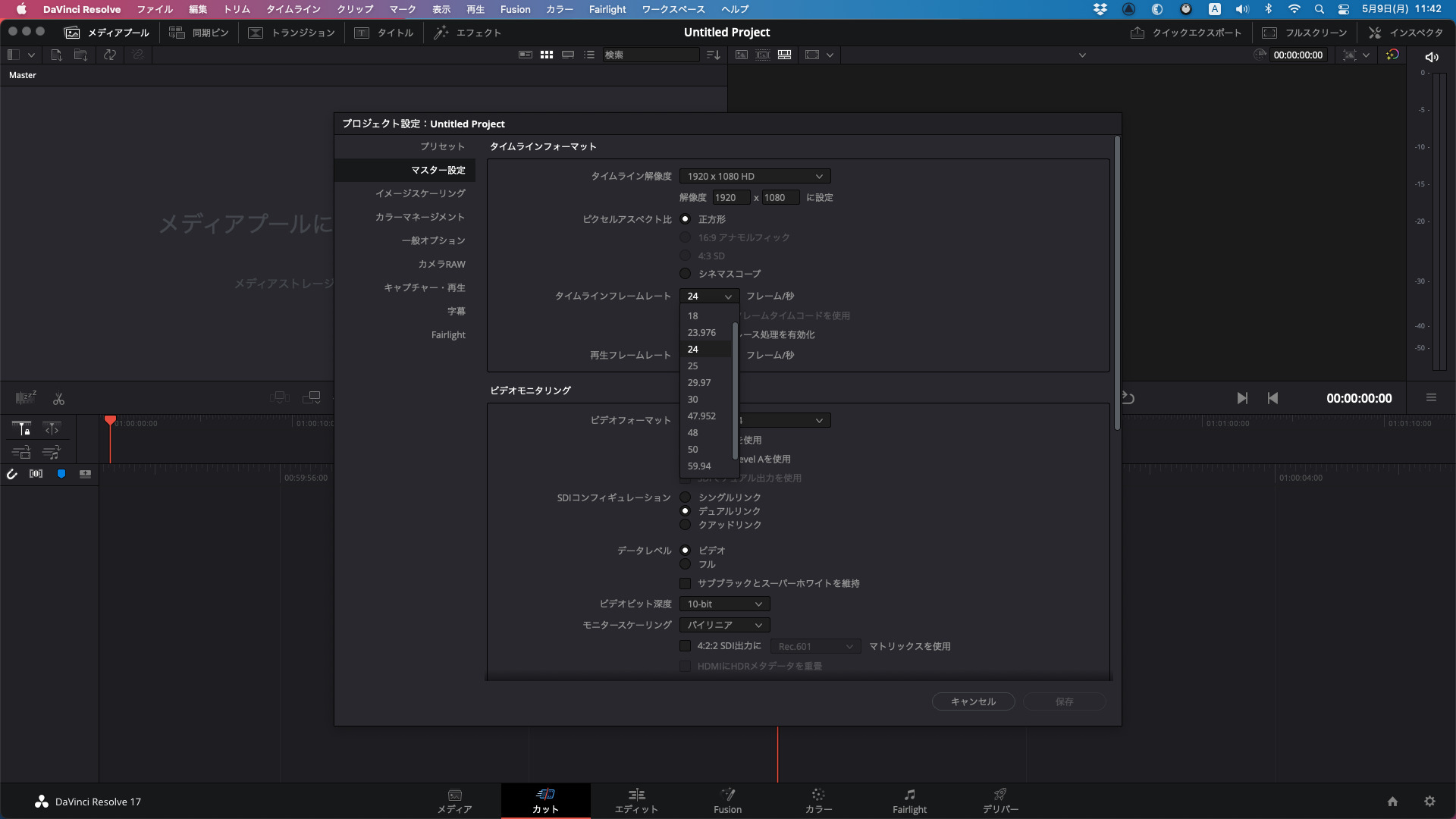Open the メディアプール panel icon
The image size is (1456, 819).
72,33
